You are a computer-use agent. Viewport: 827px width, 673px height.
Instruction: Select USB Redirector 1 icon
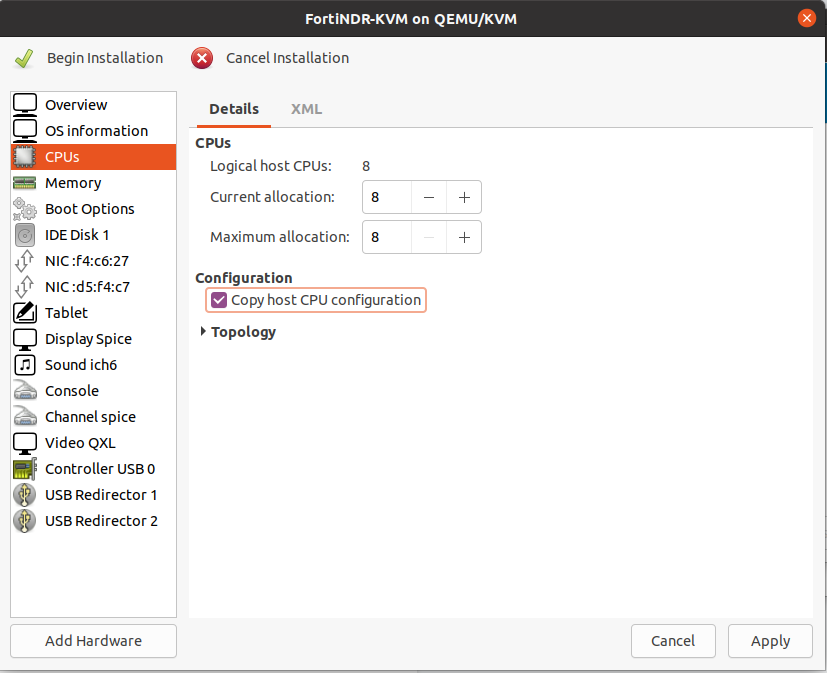(24, 494)
